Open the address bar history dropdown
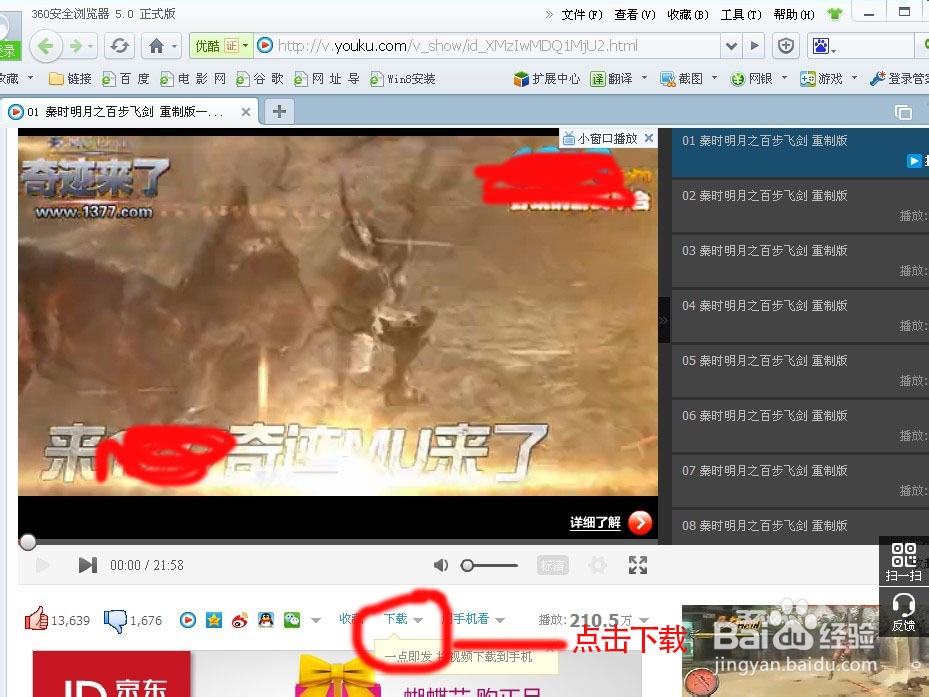Viewport: 929px width, 697px height. coord(731,46)
